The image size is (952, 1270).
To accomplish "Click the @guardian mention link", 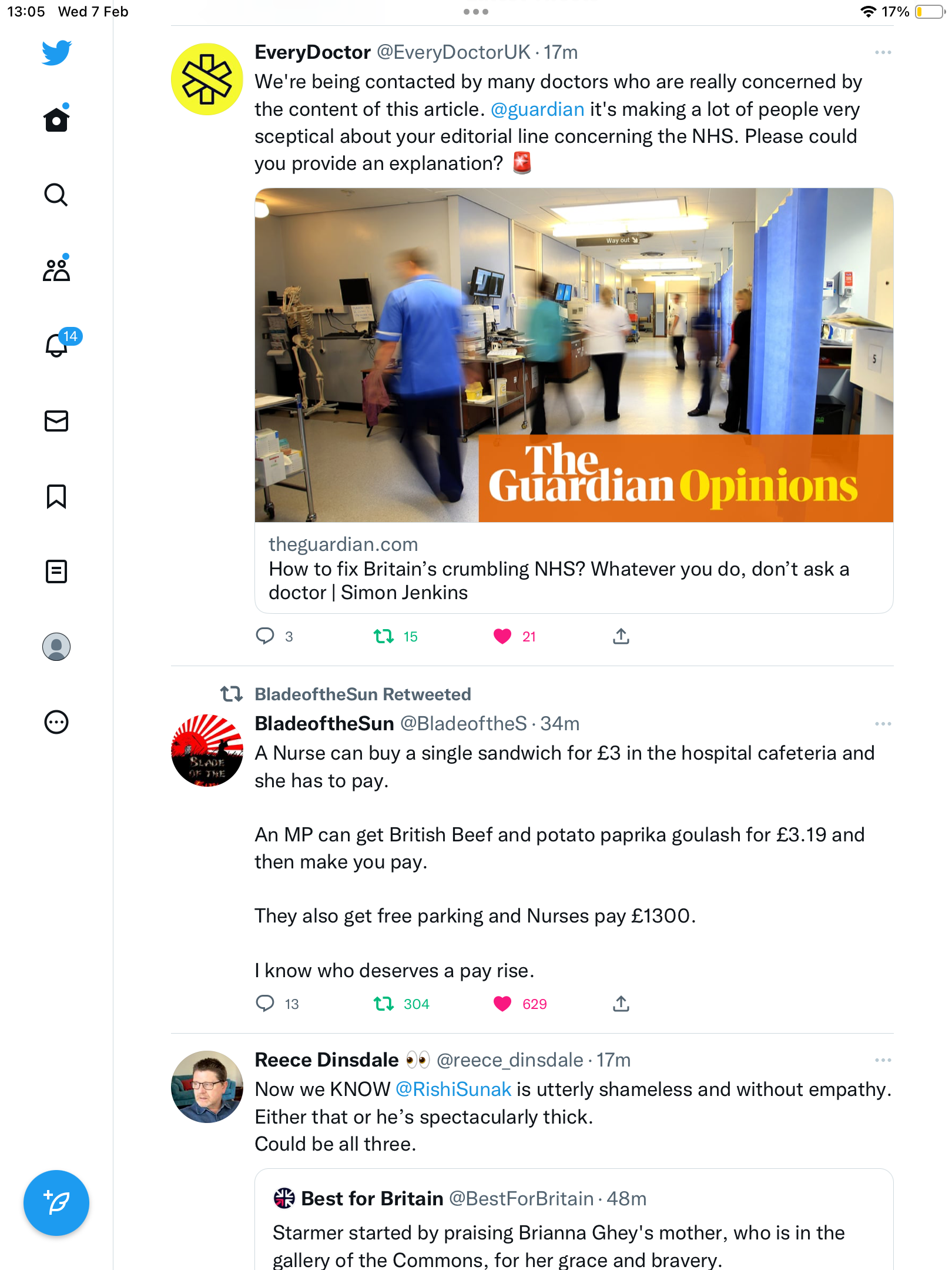I will pyautogui.click(x=537, y=109).
